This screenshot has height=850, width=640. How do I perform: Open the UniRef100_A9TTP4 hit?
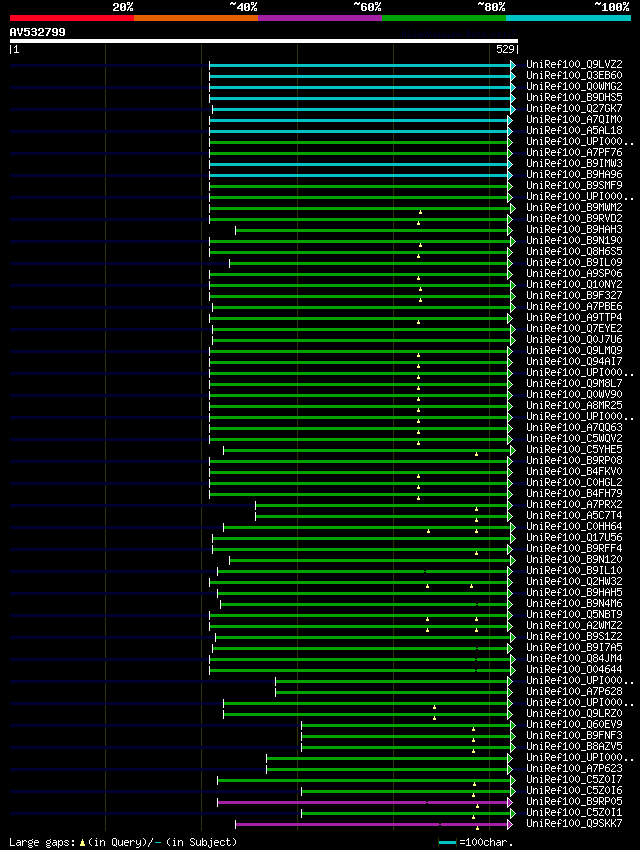click(x=574, y=318)
